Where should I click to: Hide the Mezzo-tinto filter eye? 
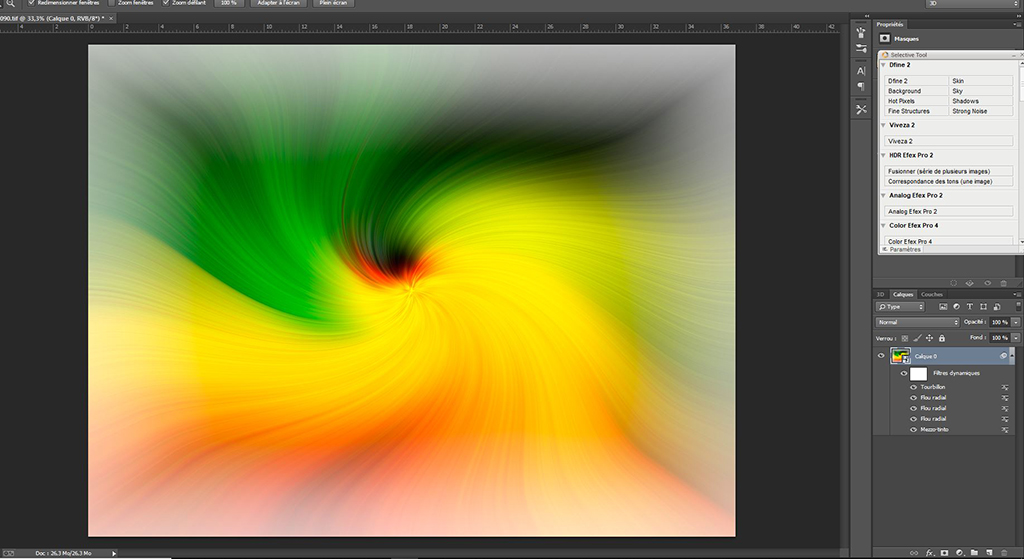[x=914, y=430]
